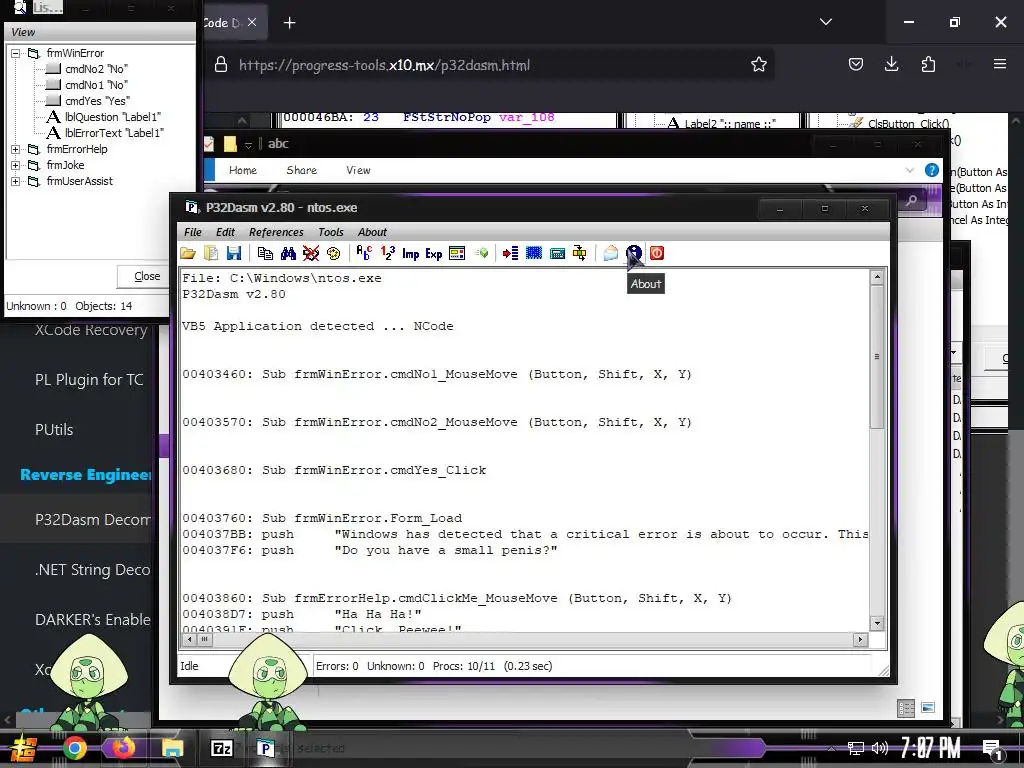
Task: Open the File menu in P32Dasm
Action: coord(193,232)
